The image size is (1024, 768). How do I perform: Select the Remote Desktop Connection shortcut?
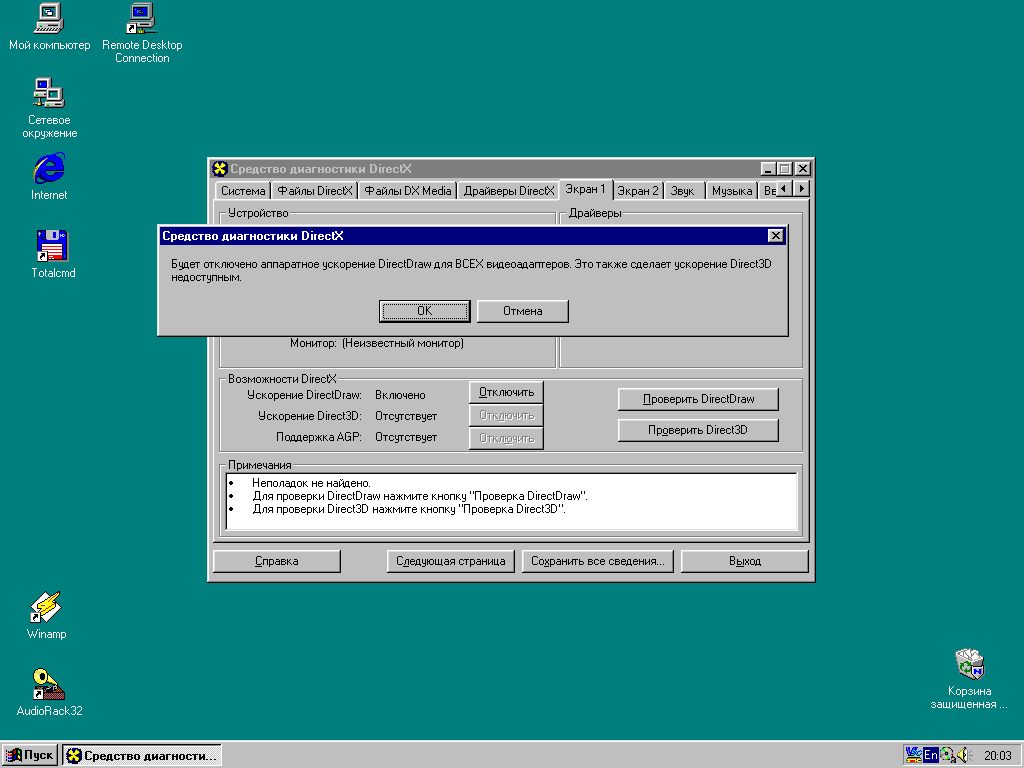pyautogui.click(x=142, y=18)
